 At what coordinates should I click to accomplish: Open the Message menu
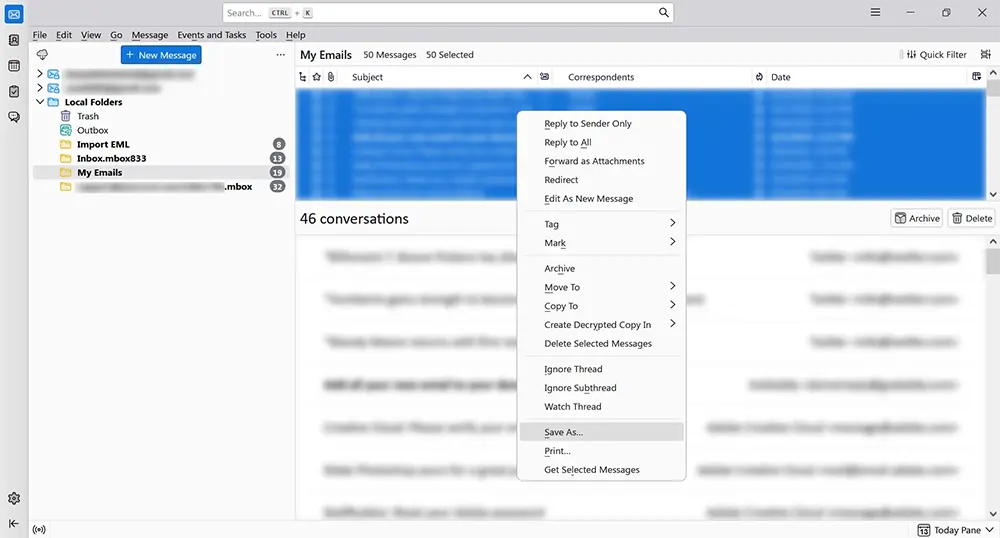point(150,35)
